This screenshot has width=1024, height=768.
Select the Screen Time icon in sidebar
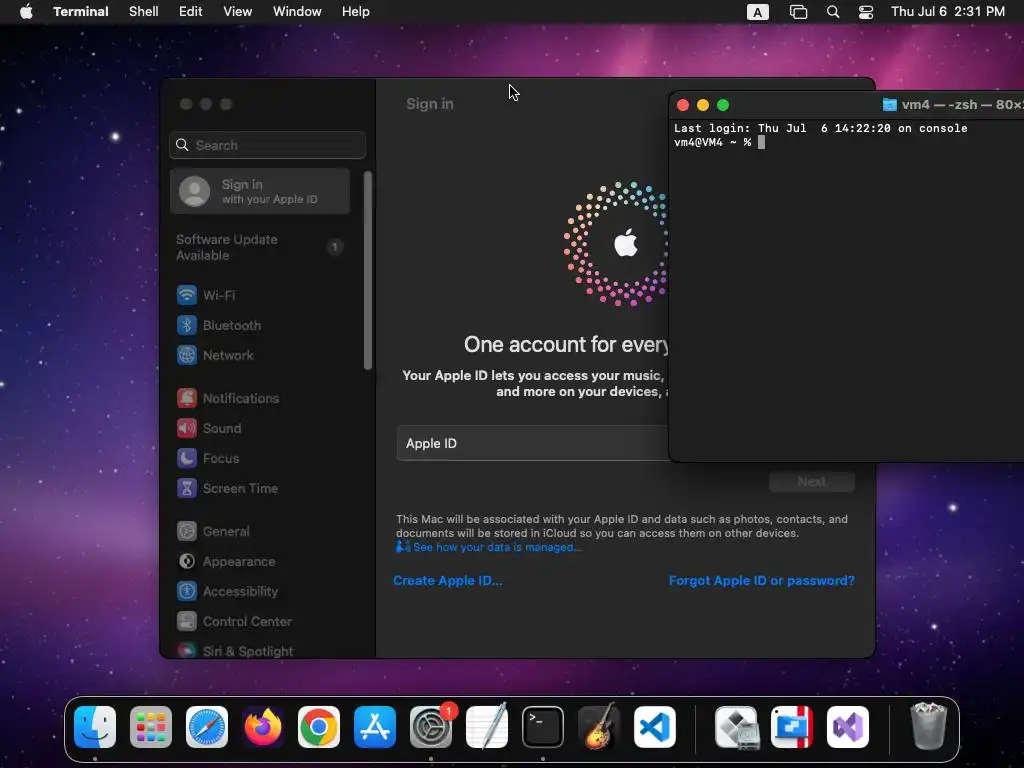pos(187,488)
